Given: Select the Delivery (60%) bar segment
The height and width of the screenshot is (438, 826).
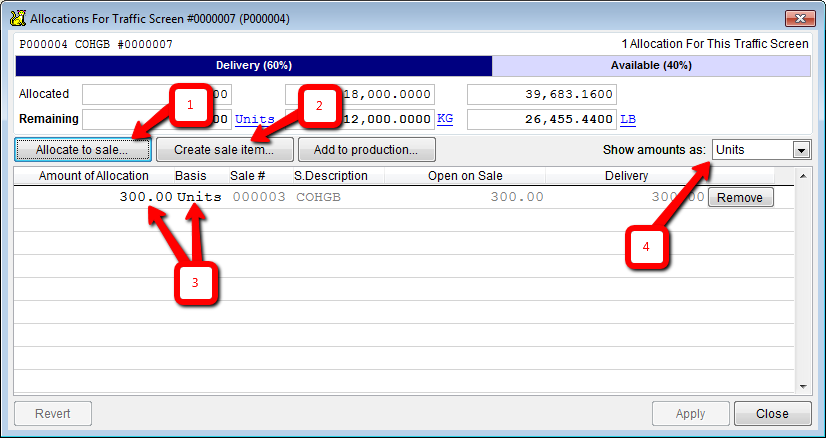Looking at the screenshot, I should click(x=254, y=66).
